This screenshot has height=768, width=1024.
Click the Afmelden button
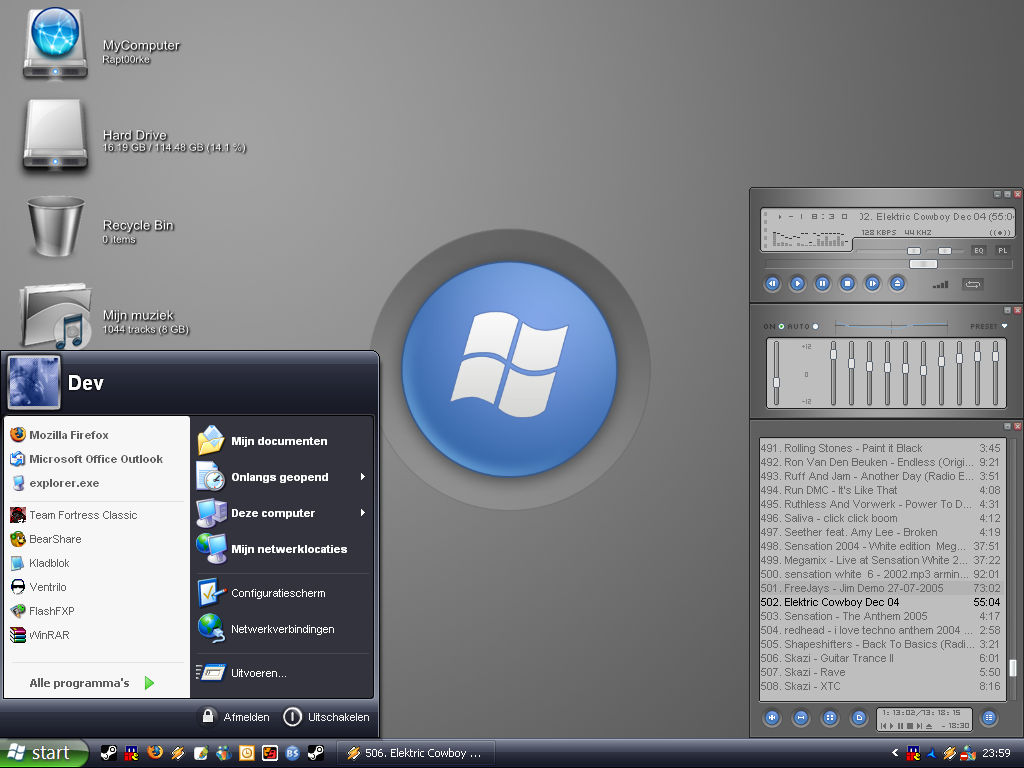(x=235, y=716)
